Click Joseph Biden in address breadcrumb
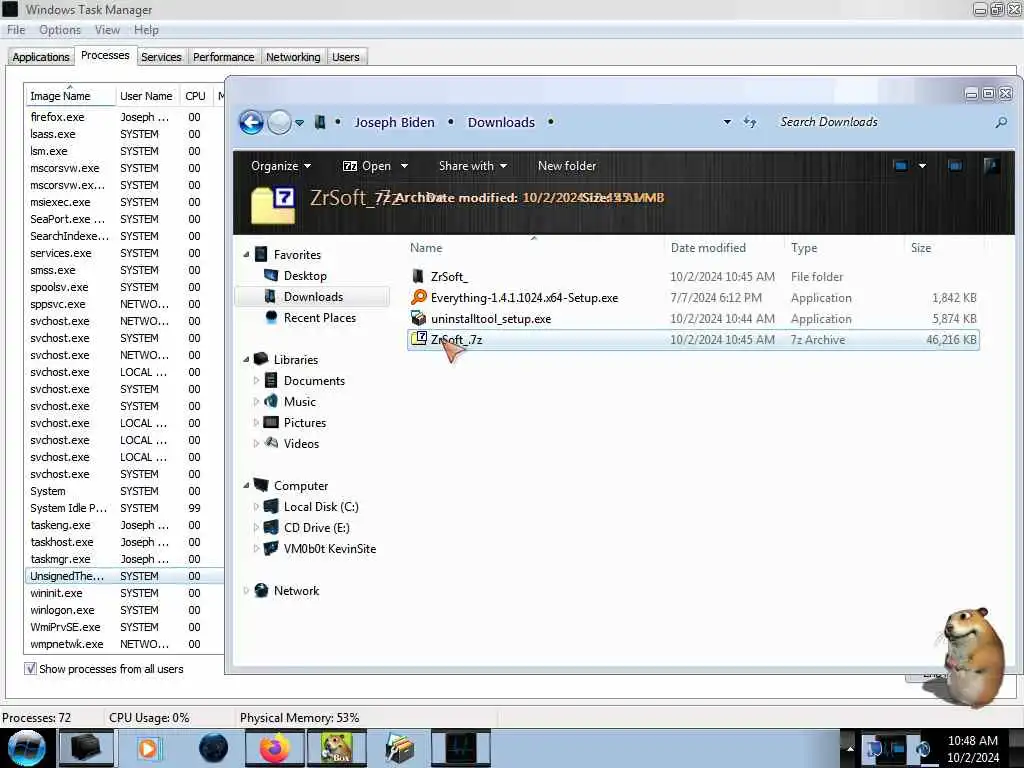 pos(394,122)
